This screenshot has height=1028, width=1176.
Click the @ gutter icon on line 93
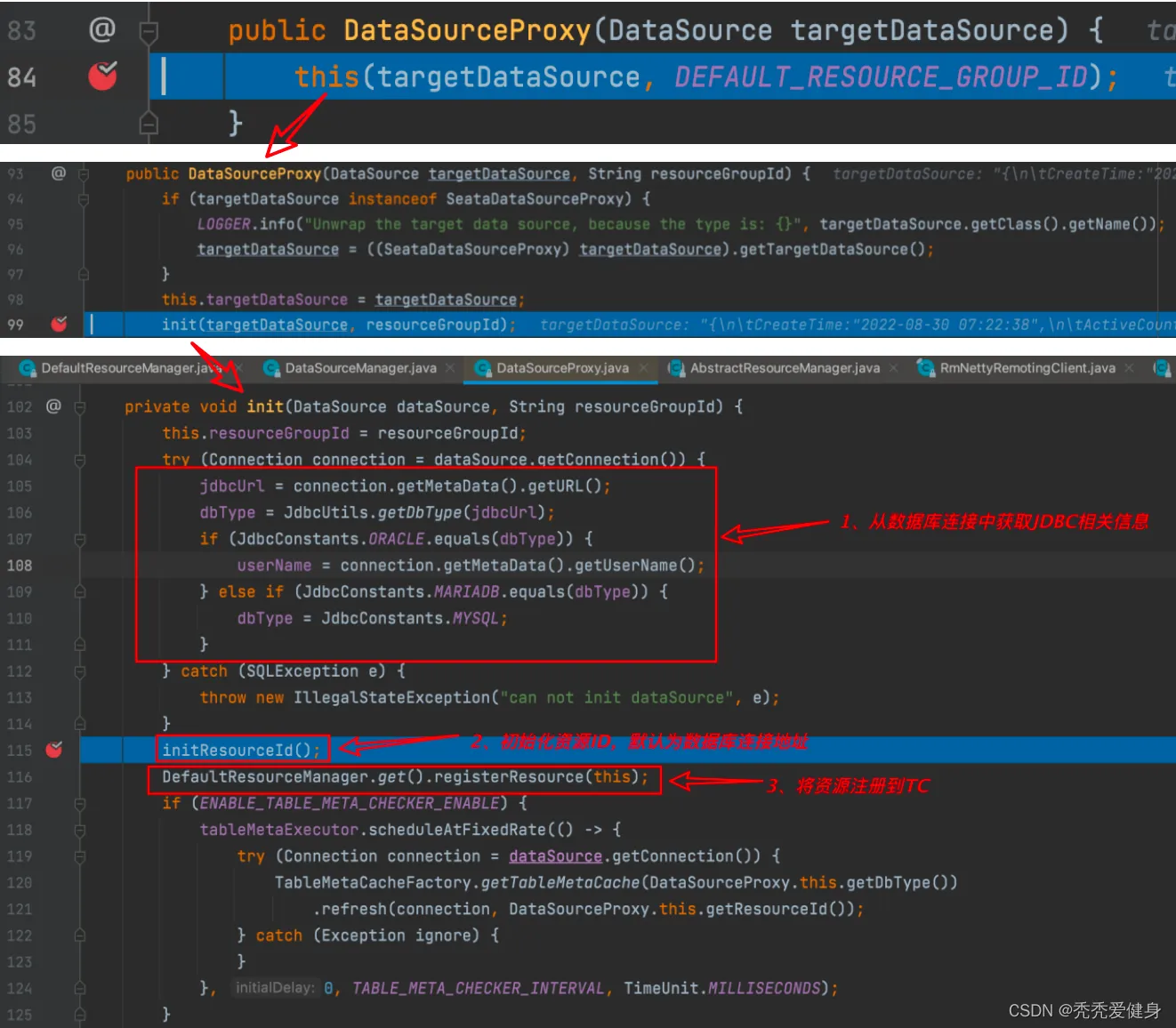59,173
